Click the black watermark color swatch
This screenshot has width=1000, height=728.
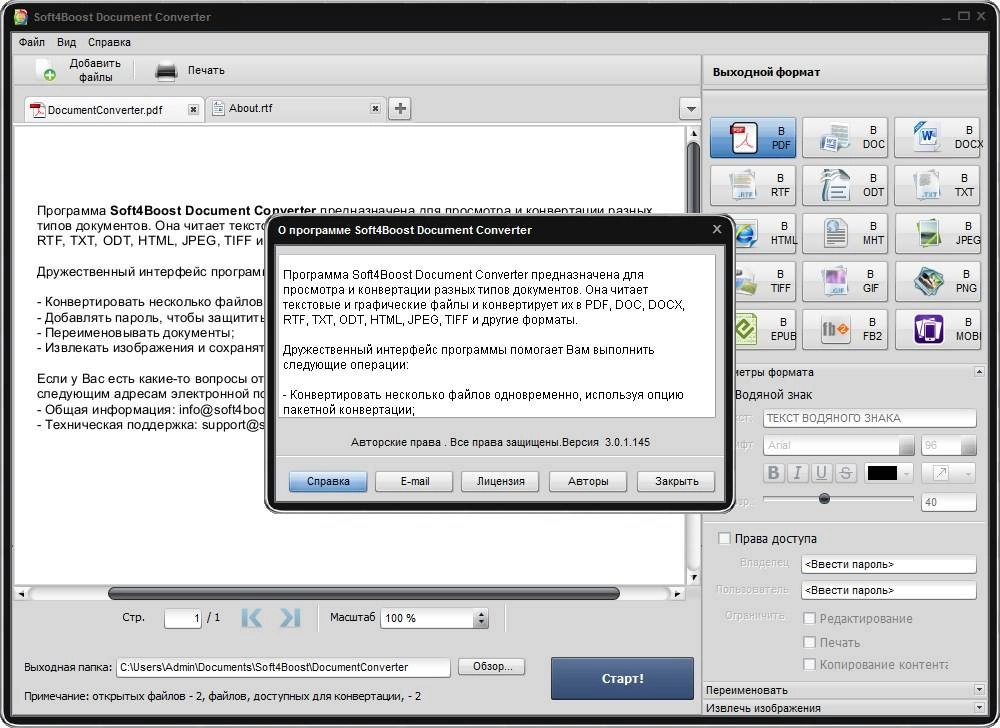point(882,473)
